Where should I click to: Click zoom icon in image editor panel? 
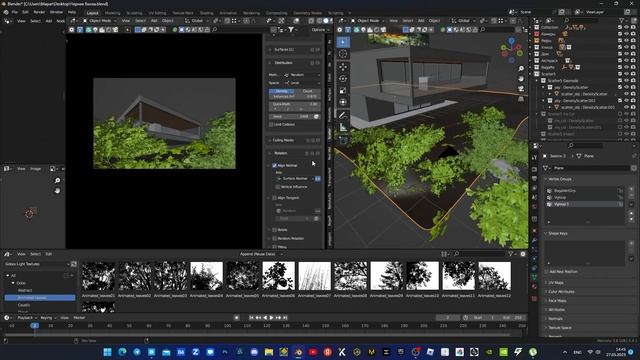(58, 180)
